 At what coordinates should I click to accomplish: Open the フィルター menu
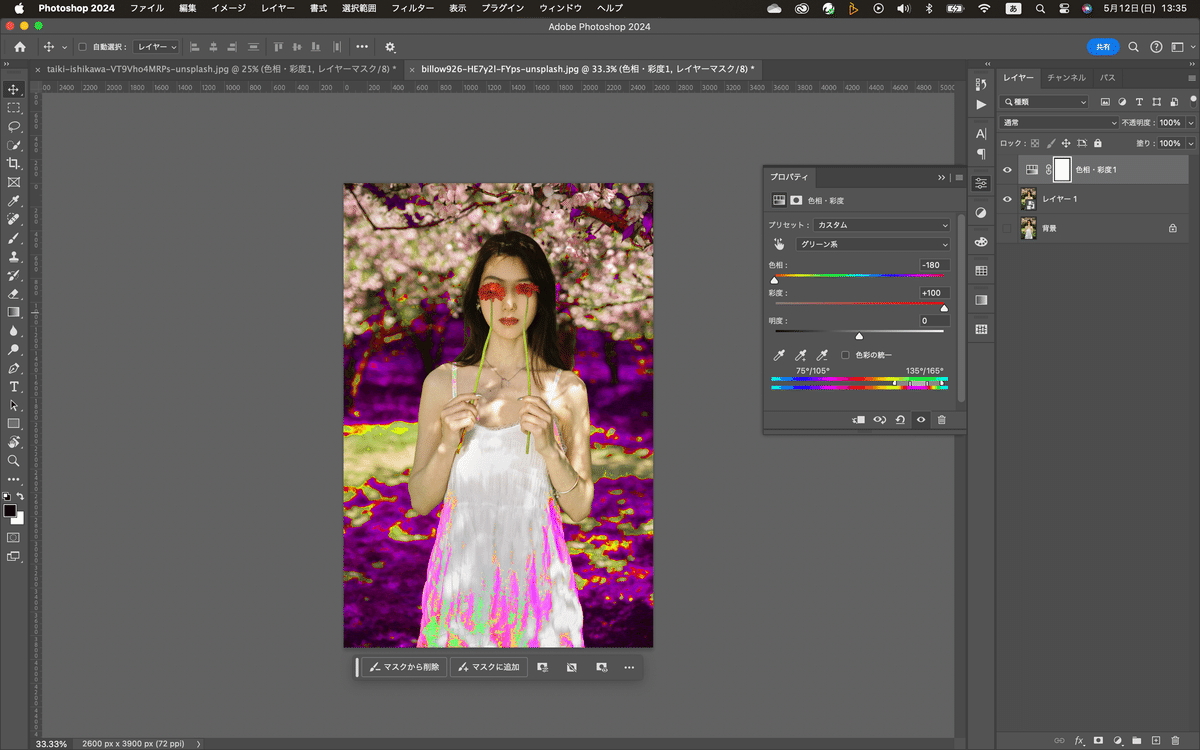point(412,8)
